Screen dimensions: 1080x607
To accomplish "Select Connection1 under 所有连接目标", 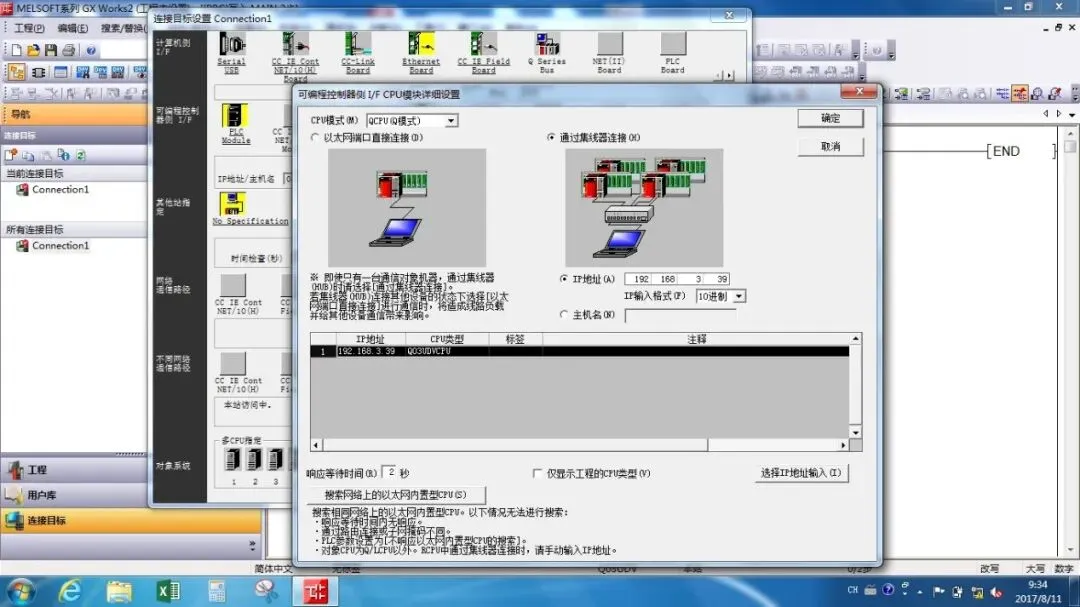I will tap(60, 246).
